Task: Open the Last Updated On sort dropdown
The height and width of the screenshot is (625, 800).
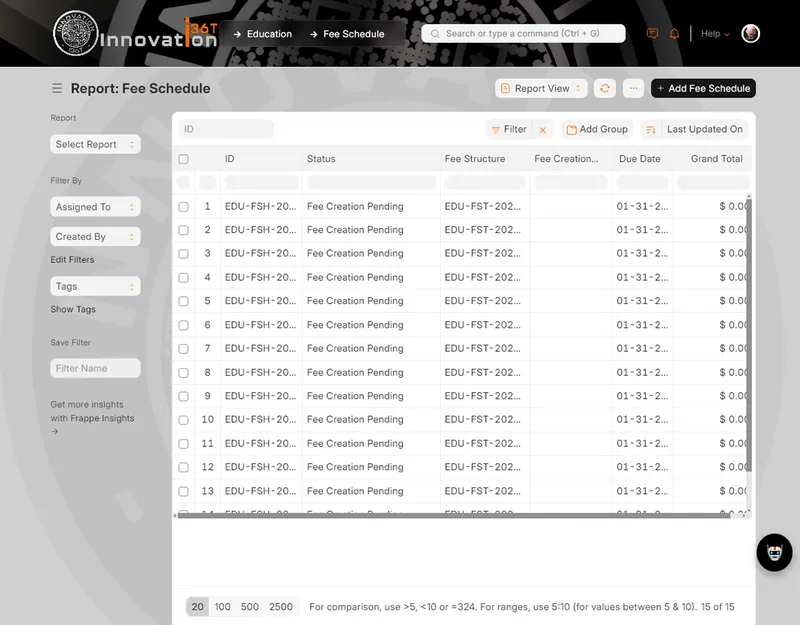Action: (x=705, y=130)
